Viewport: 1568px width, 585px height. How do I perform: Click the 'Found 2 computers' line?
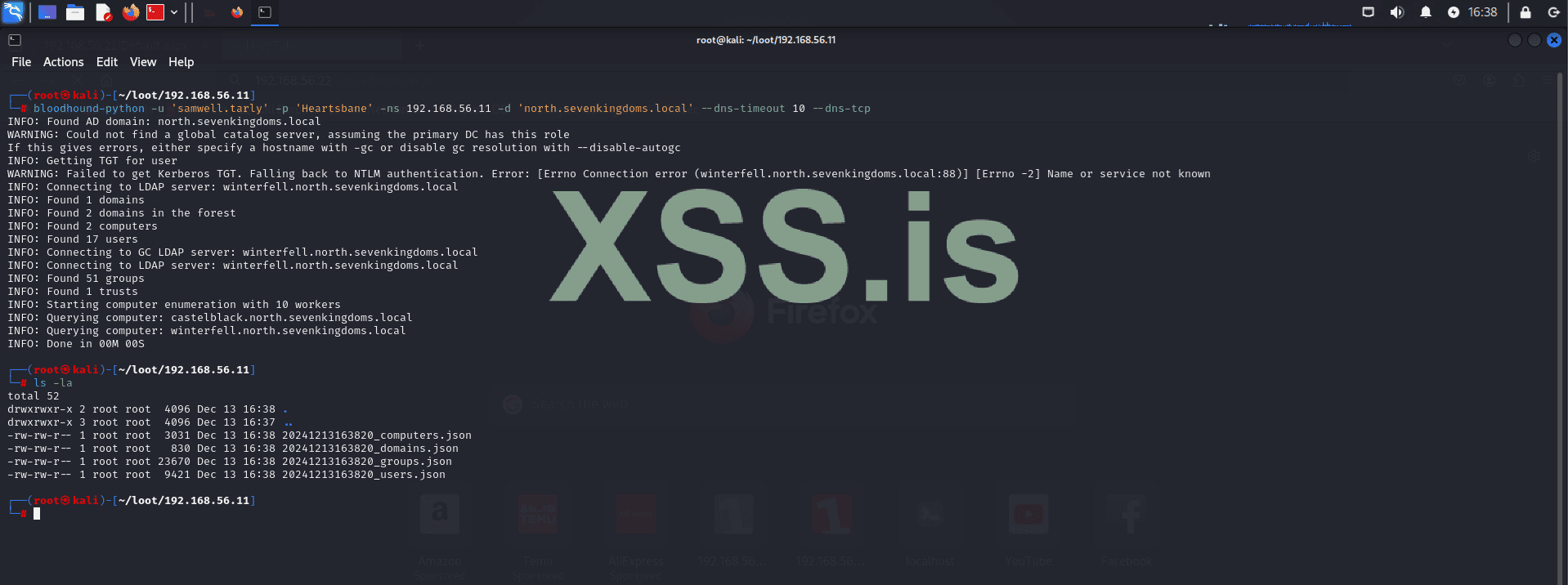(83, 226)
